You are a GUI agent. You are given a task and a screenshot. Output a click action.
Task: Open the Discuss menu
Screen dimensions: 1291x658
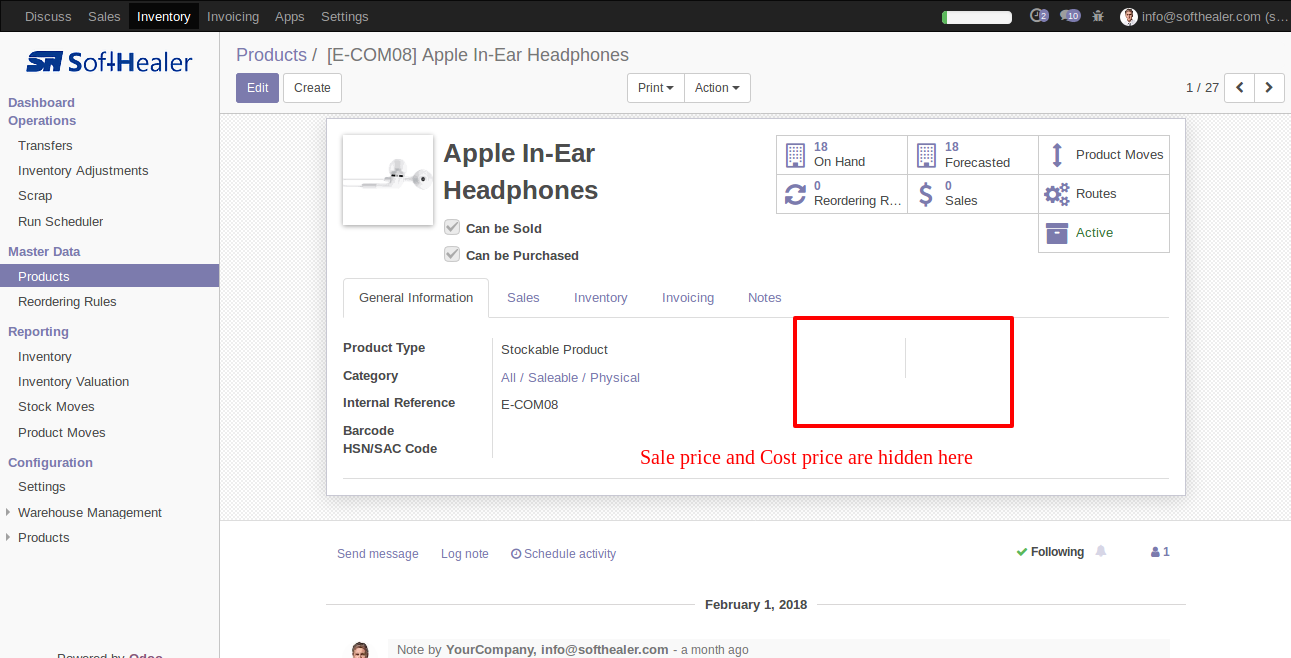coord(47,16)
